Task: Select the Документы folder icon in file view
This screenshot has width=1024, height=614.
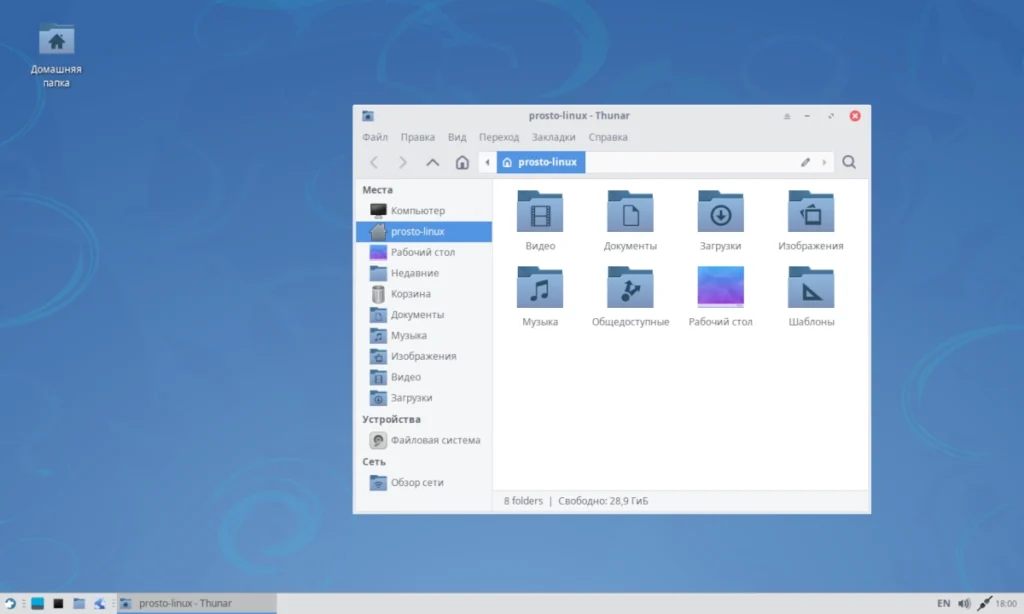Action: pos(630,211)
